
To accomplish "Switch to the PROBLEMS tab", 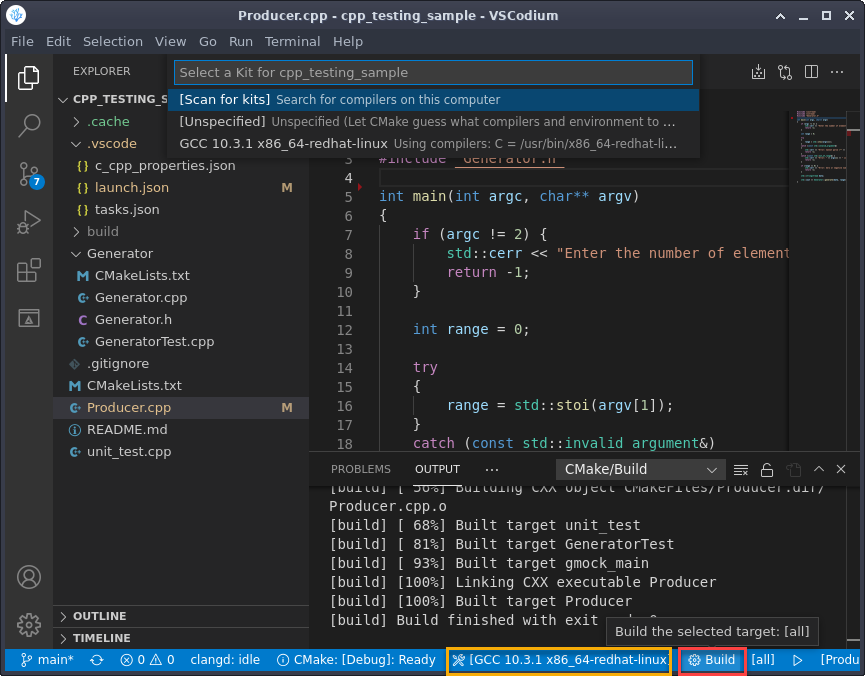I will [360, 469].
